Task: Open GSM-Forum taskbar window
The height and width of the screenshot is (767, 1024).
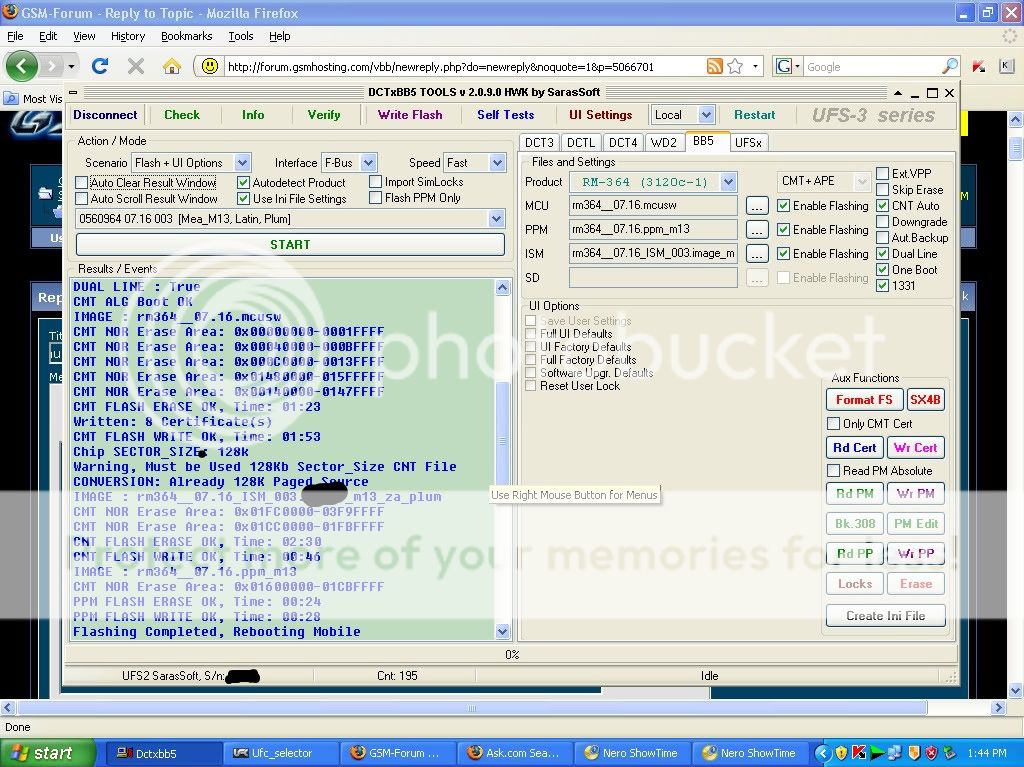Action: click(x=399, y=753)
